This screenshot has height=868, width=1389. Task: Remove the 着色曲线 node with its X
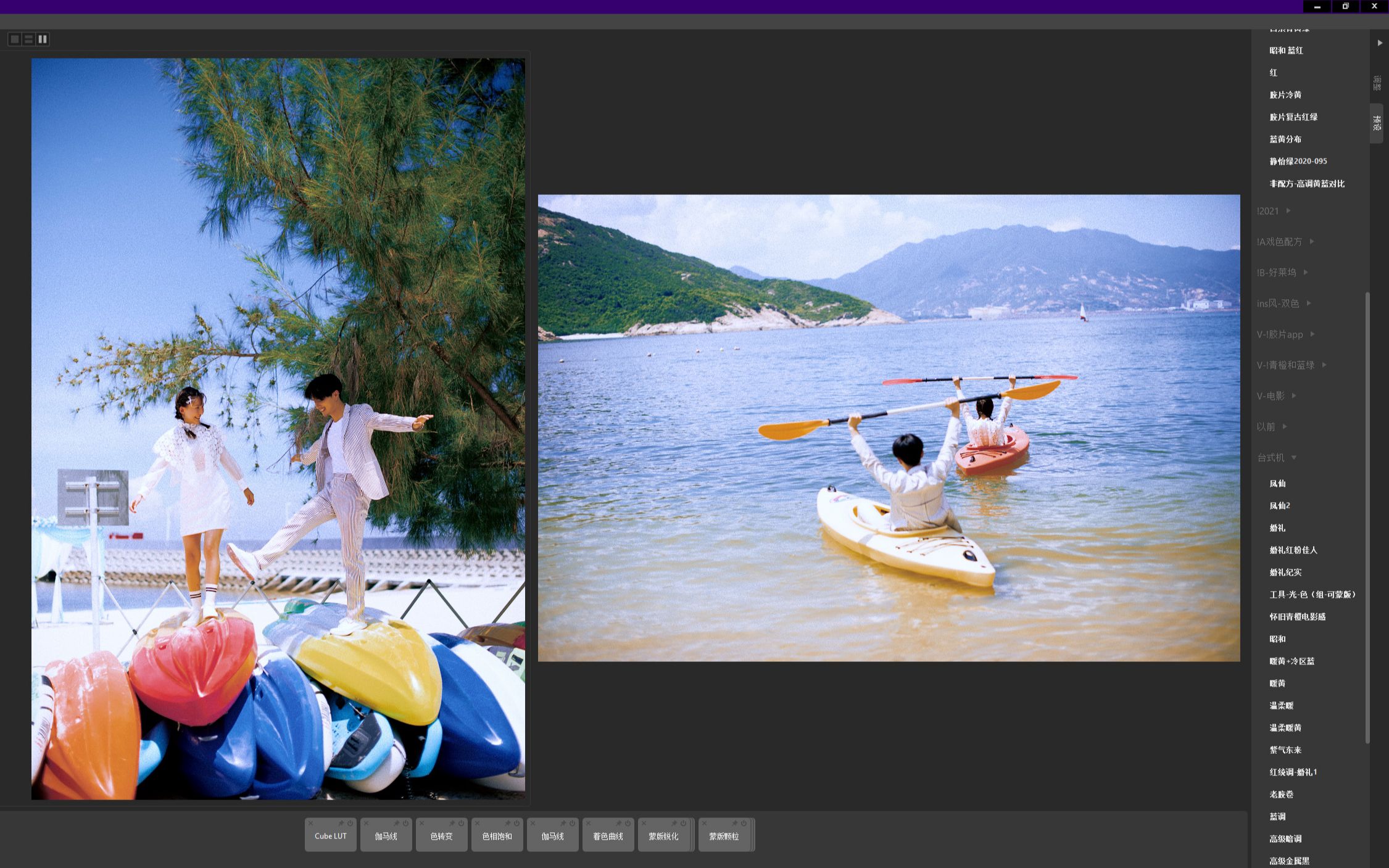coord(588,823)
